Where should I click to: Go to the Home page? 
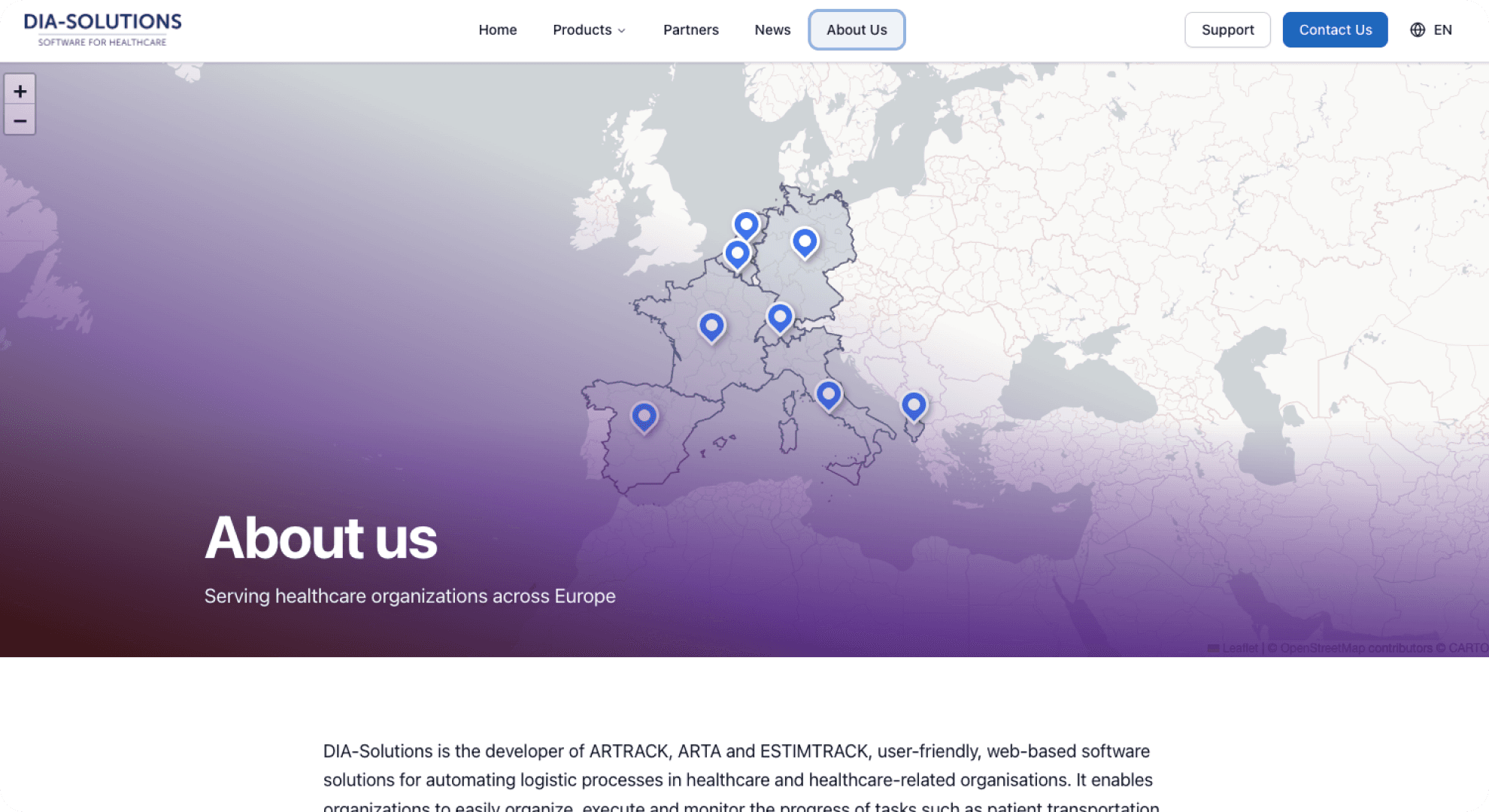point(498,29)
